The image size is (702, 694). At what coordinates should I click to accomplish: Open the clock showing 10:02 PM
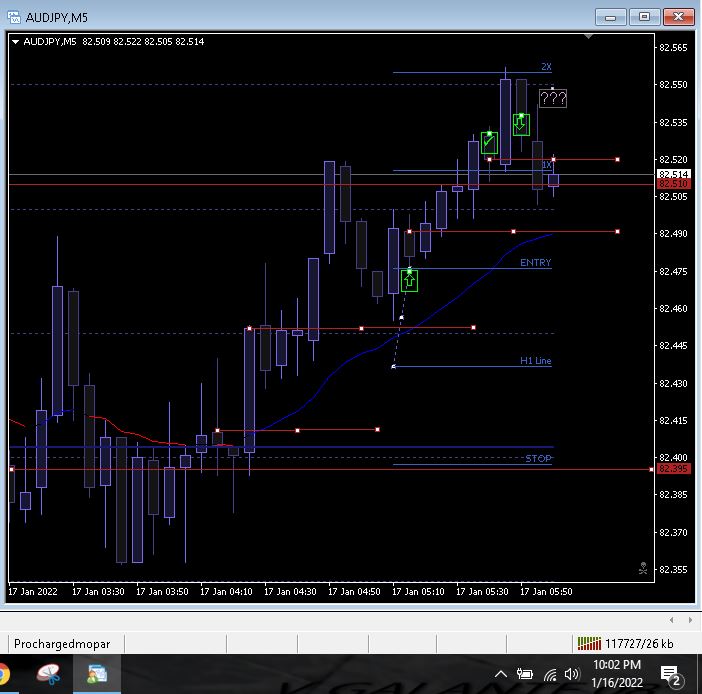click(617, 674)
